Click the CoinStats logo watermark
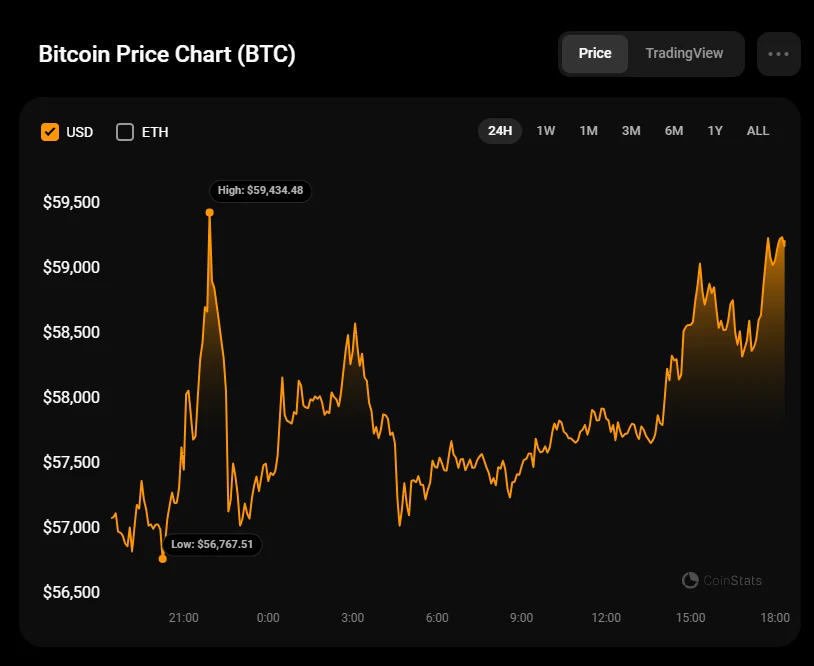814x666 pixels. click(x=721, y=580)
